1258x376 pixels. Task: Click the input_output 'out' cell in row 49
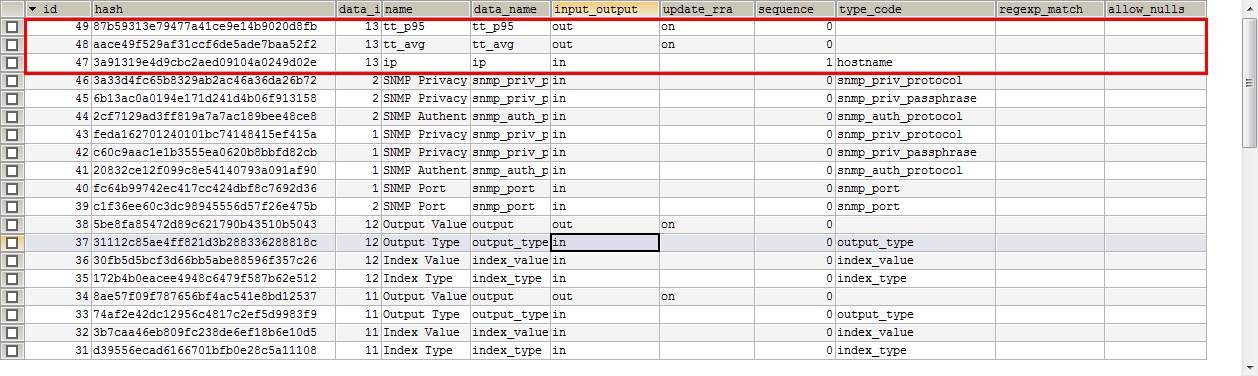coord(605,27)
